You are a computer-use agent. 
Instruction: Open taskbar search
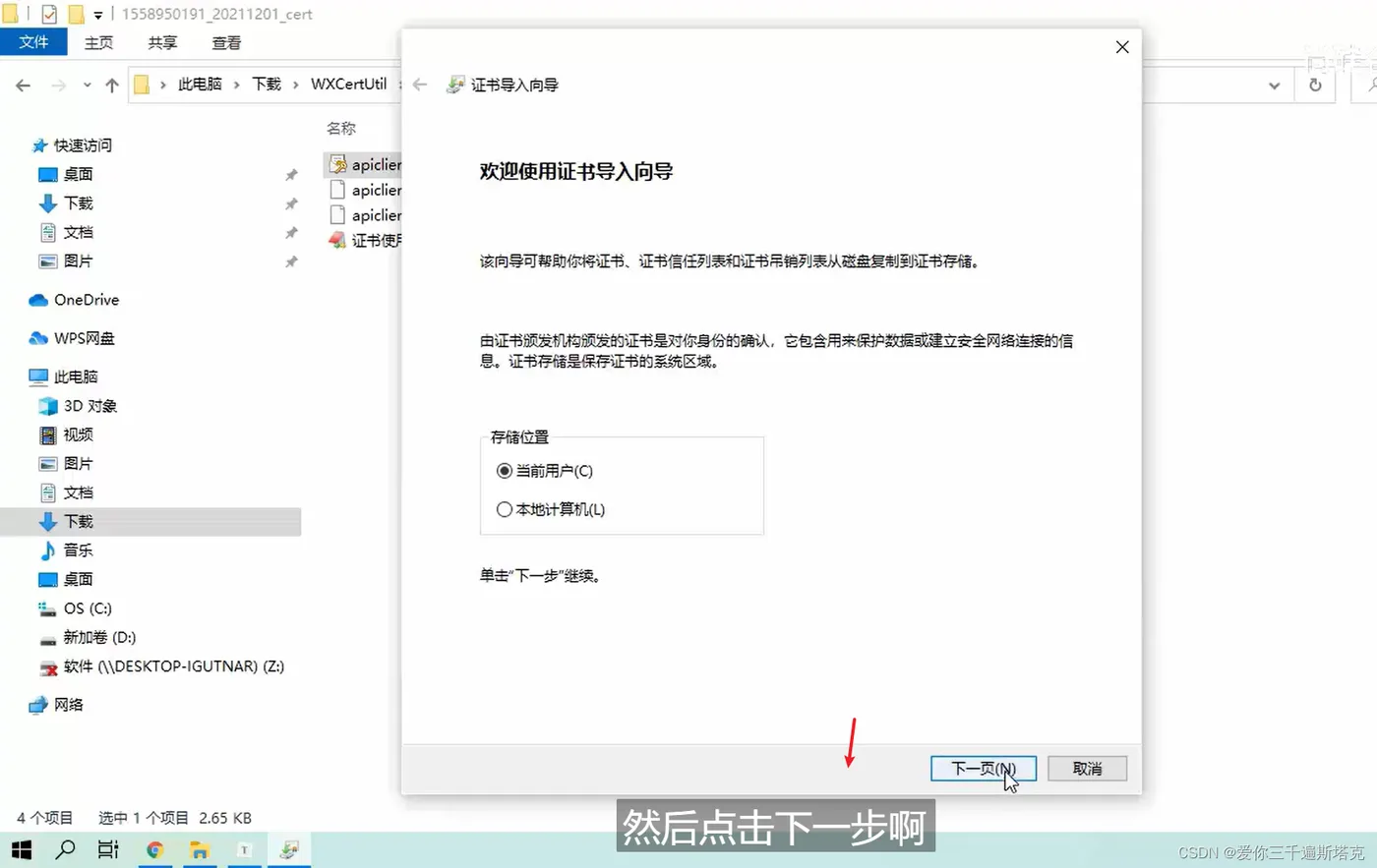coord(65,850)
